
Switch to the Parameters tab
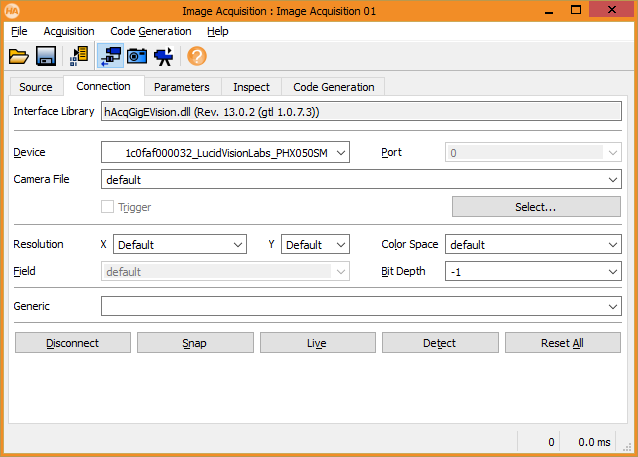[x=181, y=87]
